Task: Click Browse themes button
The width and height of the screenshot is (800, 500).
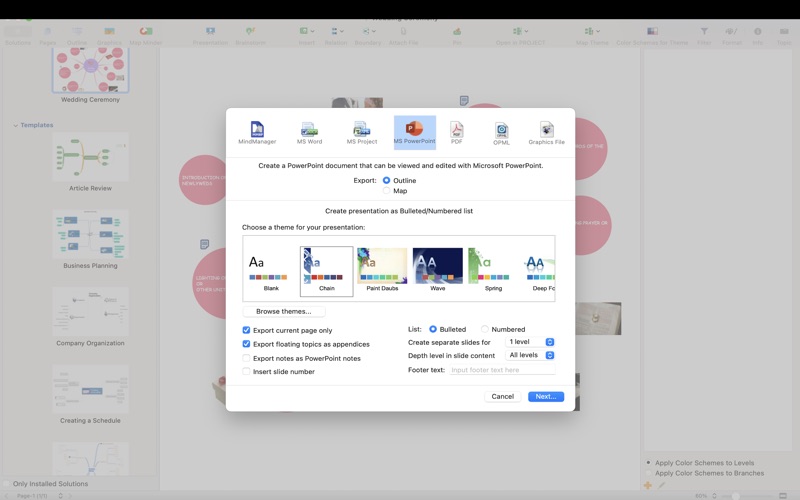Action: click(284, 311)
